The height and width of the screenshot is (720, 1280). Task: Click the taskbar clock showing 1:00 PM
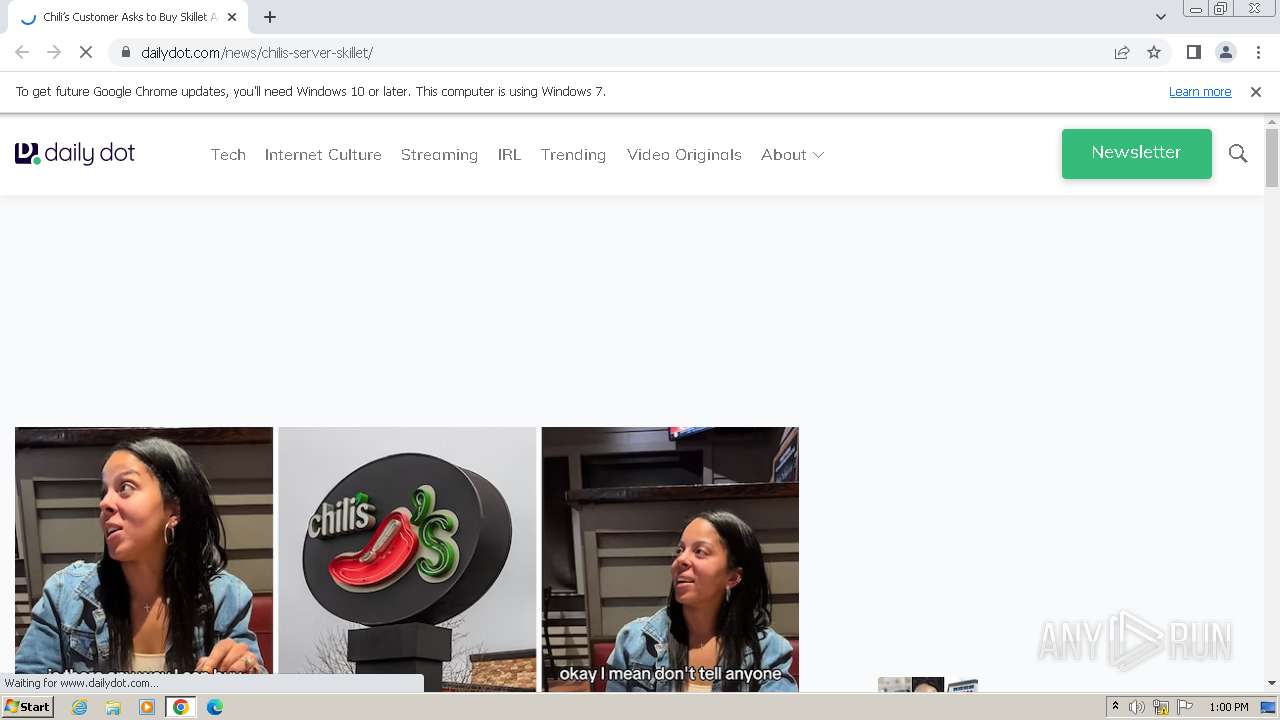click(1229, 707)
